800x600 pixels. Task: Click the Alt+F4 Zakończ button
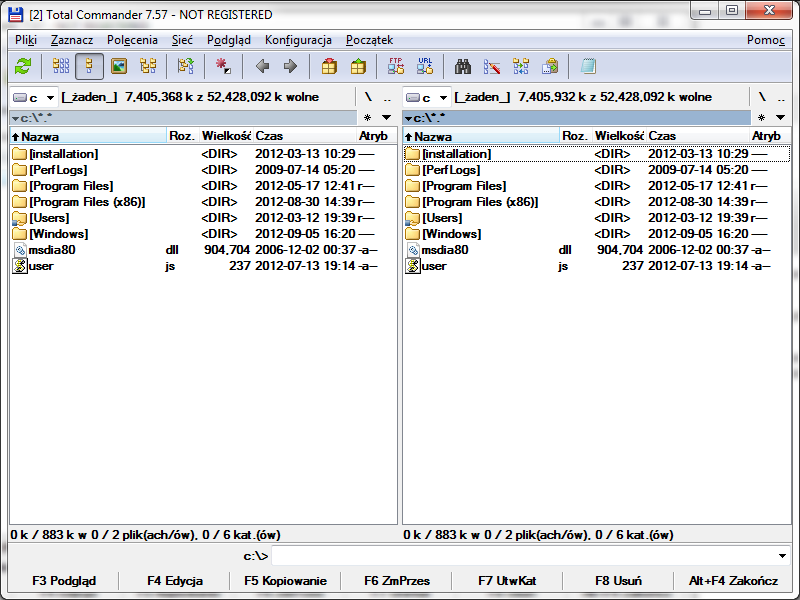coord(733,581)
